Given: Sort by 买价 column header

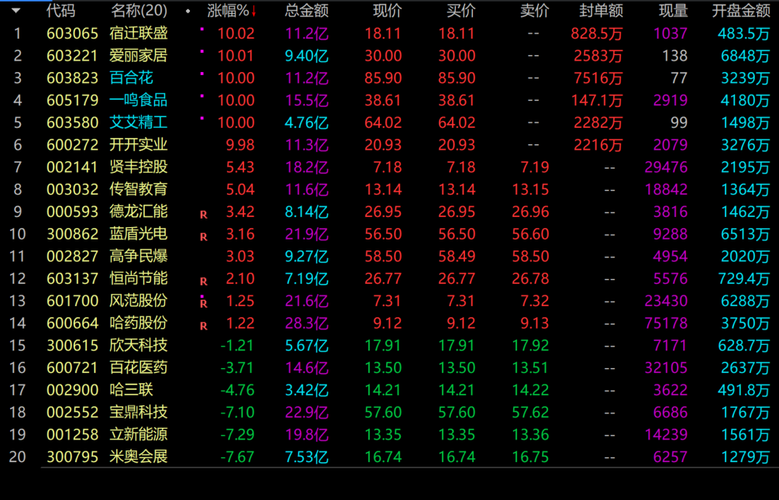Looking at the screenshot, I should pos(461,10).
